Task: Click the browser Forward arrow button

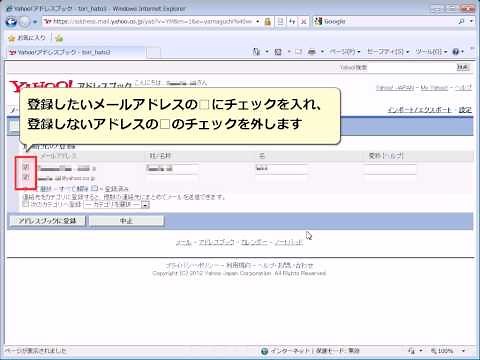Action: [x=25, y=22]
